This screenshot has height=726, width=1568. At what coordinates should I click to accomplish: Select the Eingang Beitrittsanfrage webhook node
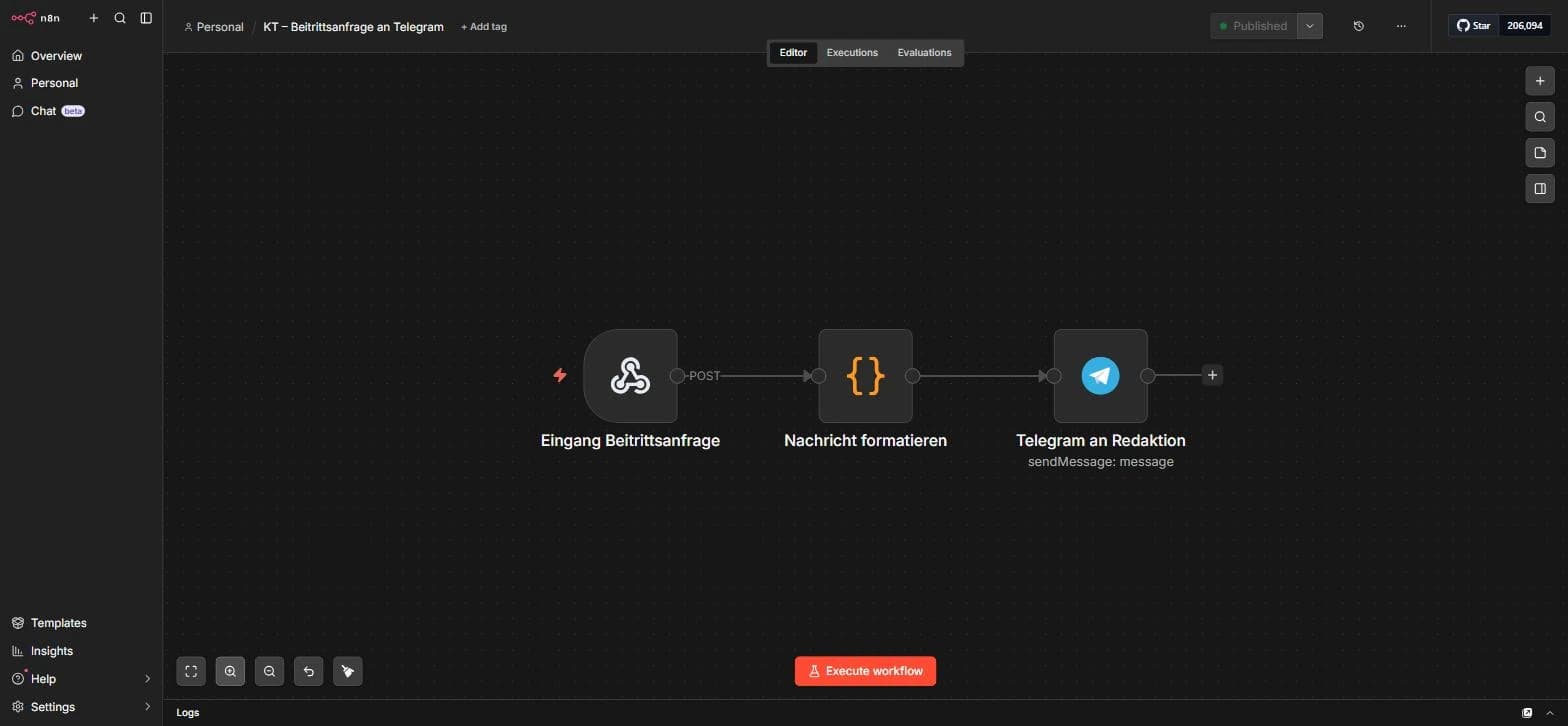tap(630, 376)
